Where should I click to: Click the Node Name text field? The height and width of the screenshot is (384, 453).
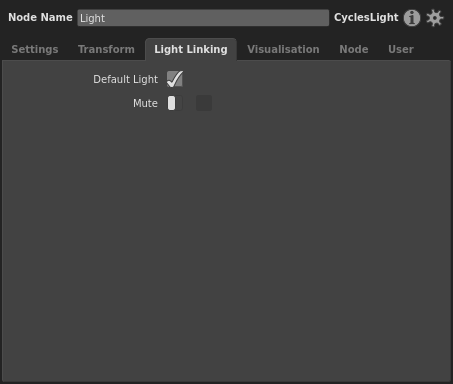click(203, 18)
